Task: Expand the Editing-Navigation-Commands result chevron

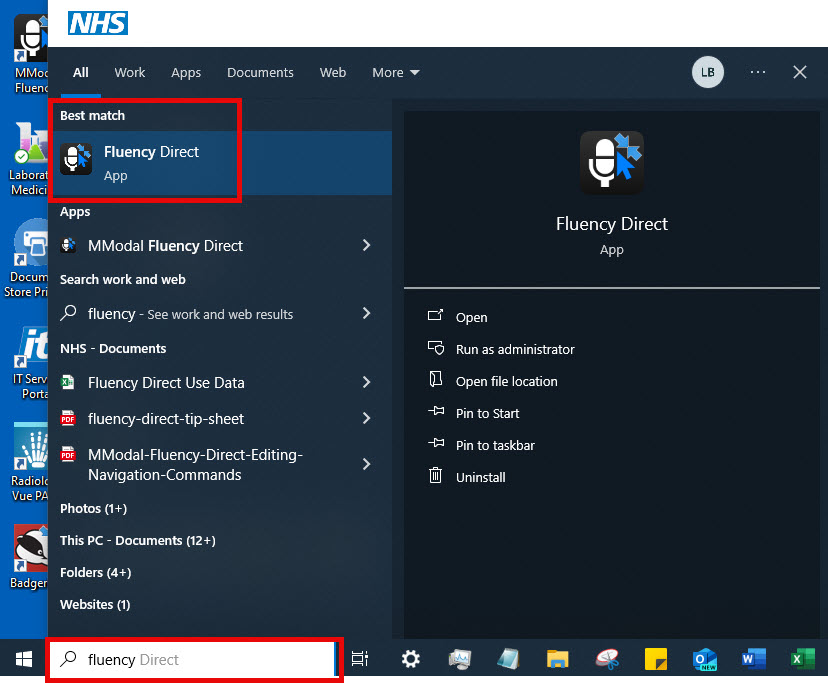Action: tap(366, 464)
